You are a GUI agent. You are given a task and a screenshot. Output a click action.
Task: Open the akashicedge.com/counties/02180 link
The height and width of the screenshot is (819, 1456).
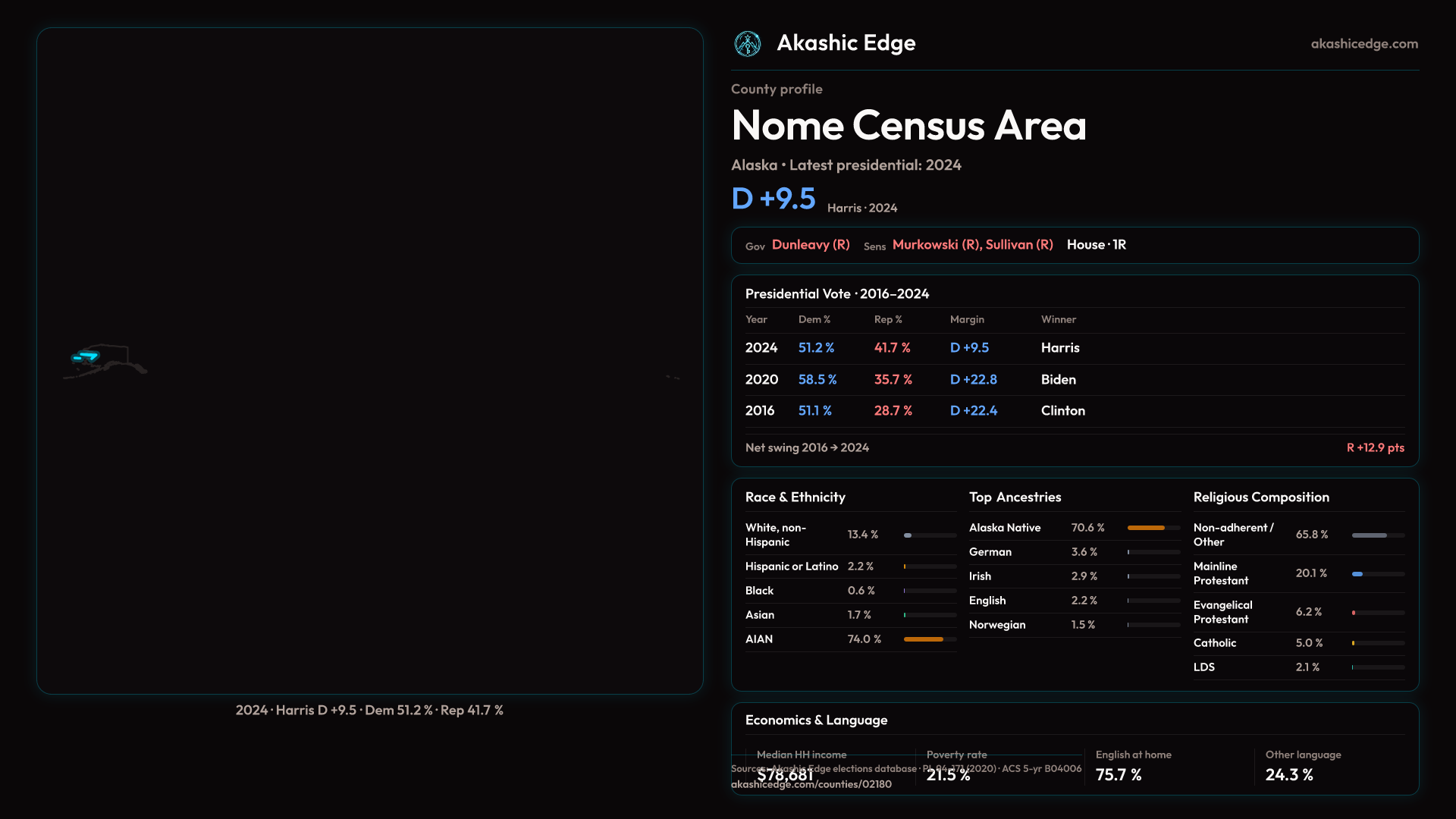click(x=811, y=785)
